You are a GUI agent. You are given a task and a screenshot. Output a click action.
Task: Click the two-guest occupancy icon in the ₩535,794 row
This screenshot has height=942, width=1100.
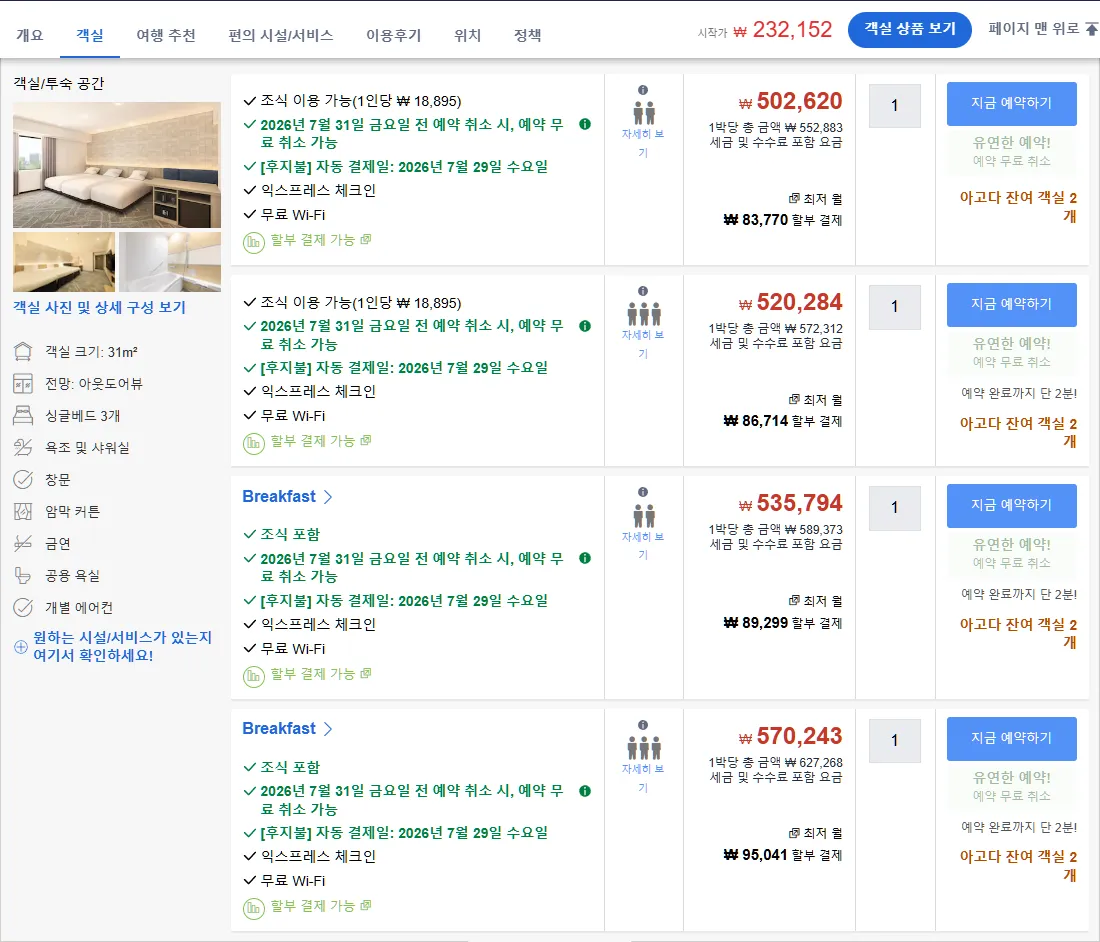pos(643,516)
